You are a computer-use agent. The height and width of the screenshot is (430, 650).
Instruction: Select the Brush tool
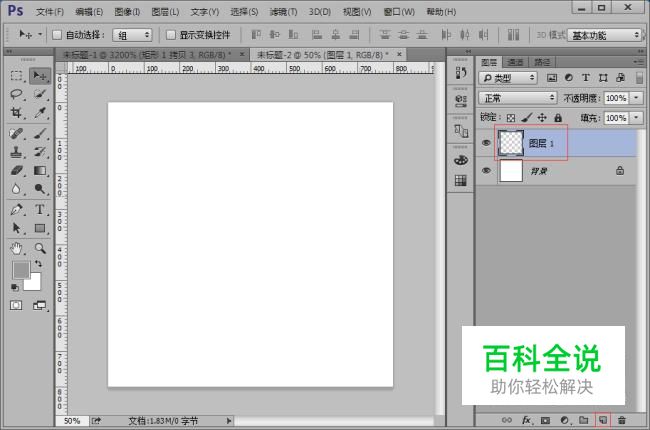(40, 134)
